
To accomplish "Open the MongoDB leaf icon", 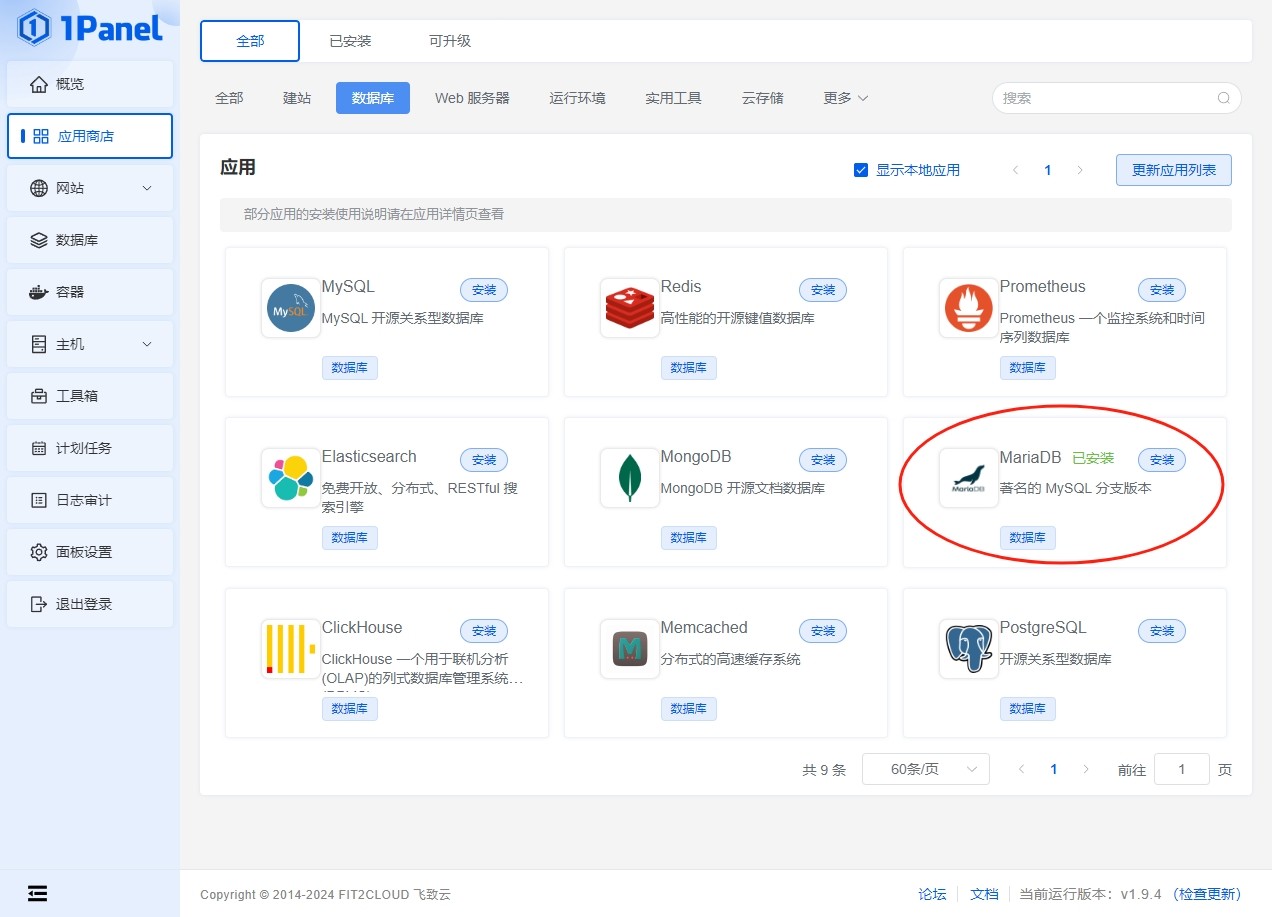I will 630,478.
